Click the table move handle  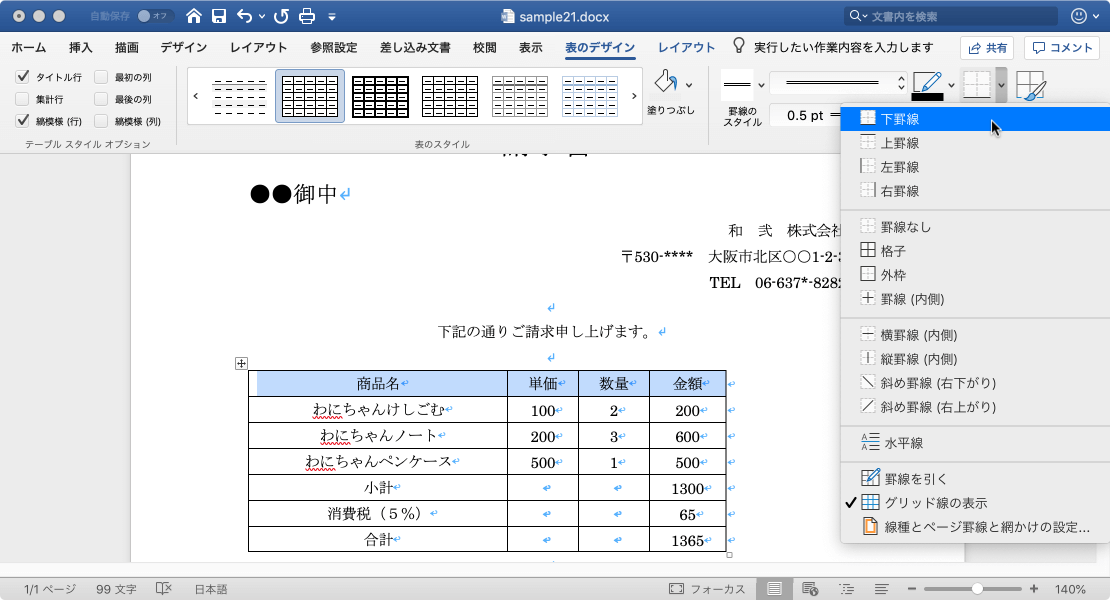coord(241,364)
